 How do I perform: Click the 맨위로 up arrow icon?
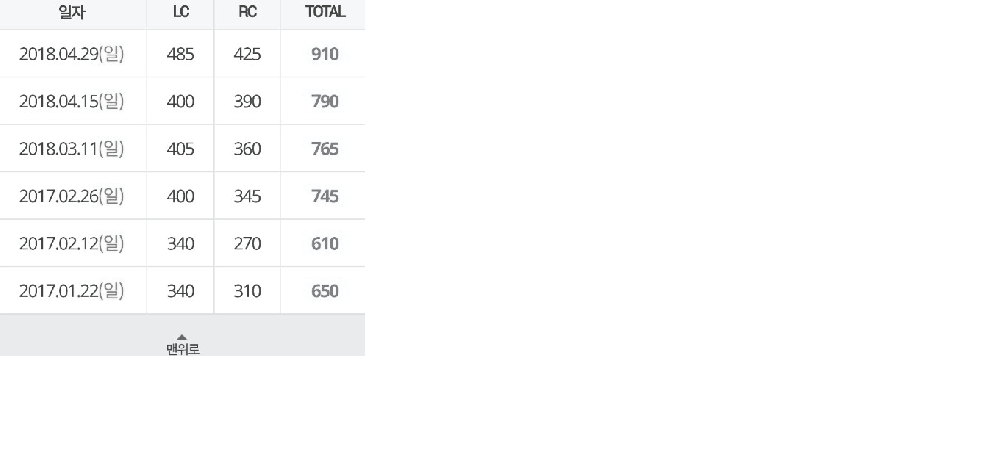(182, 337)
